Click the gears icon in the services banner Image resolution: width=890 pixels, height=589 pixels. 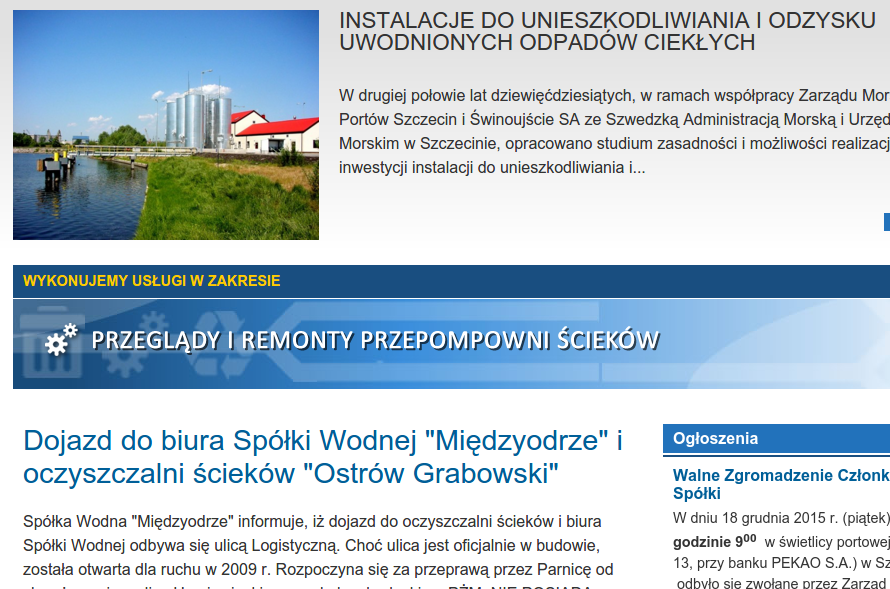point(61,340)
